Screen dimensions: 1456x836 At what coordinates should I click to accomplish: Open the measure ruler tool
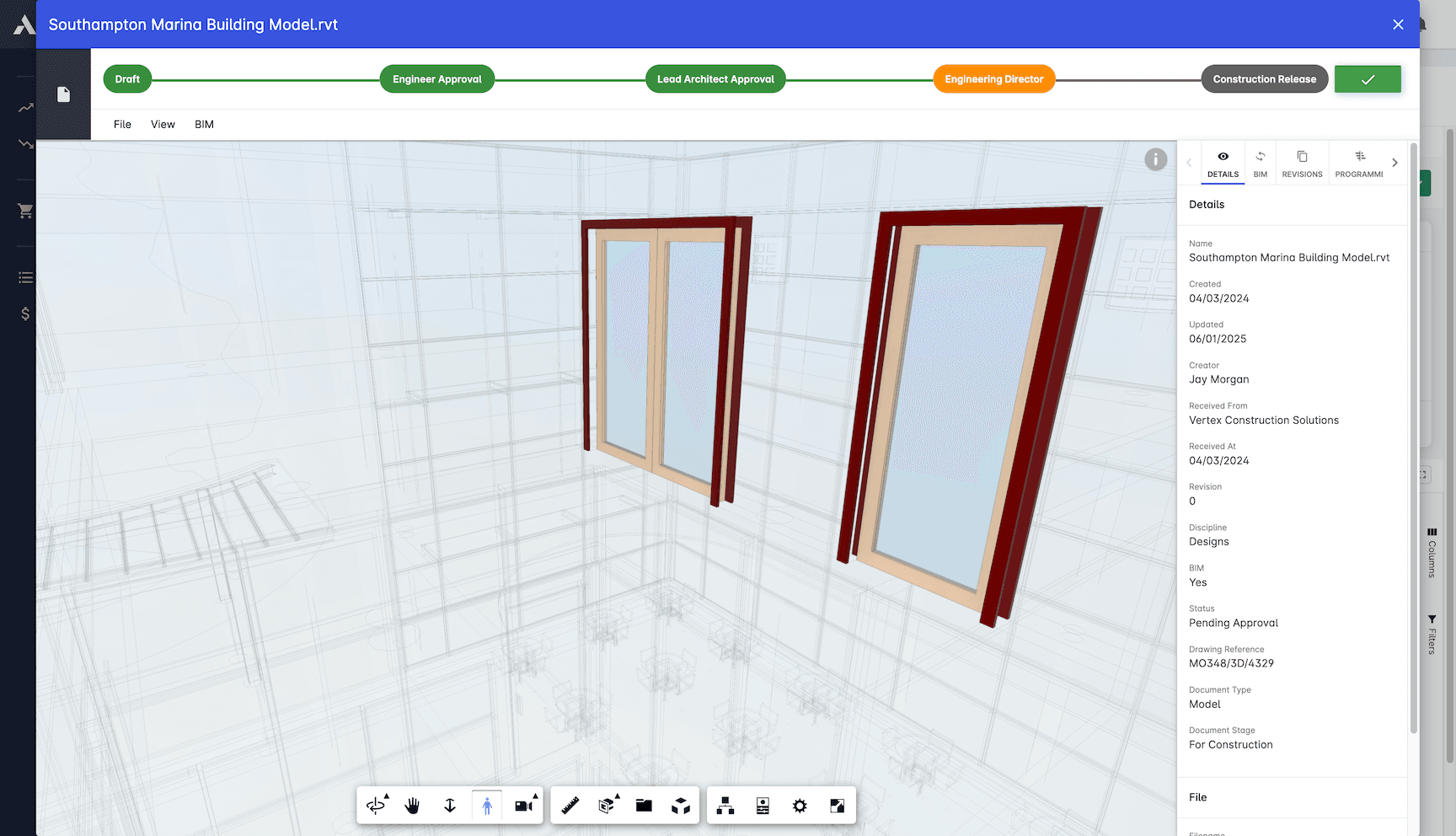tap(570, 805)
